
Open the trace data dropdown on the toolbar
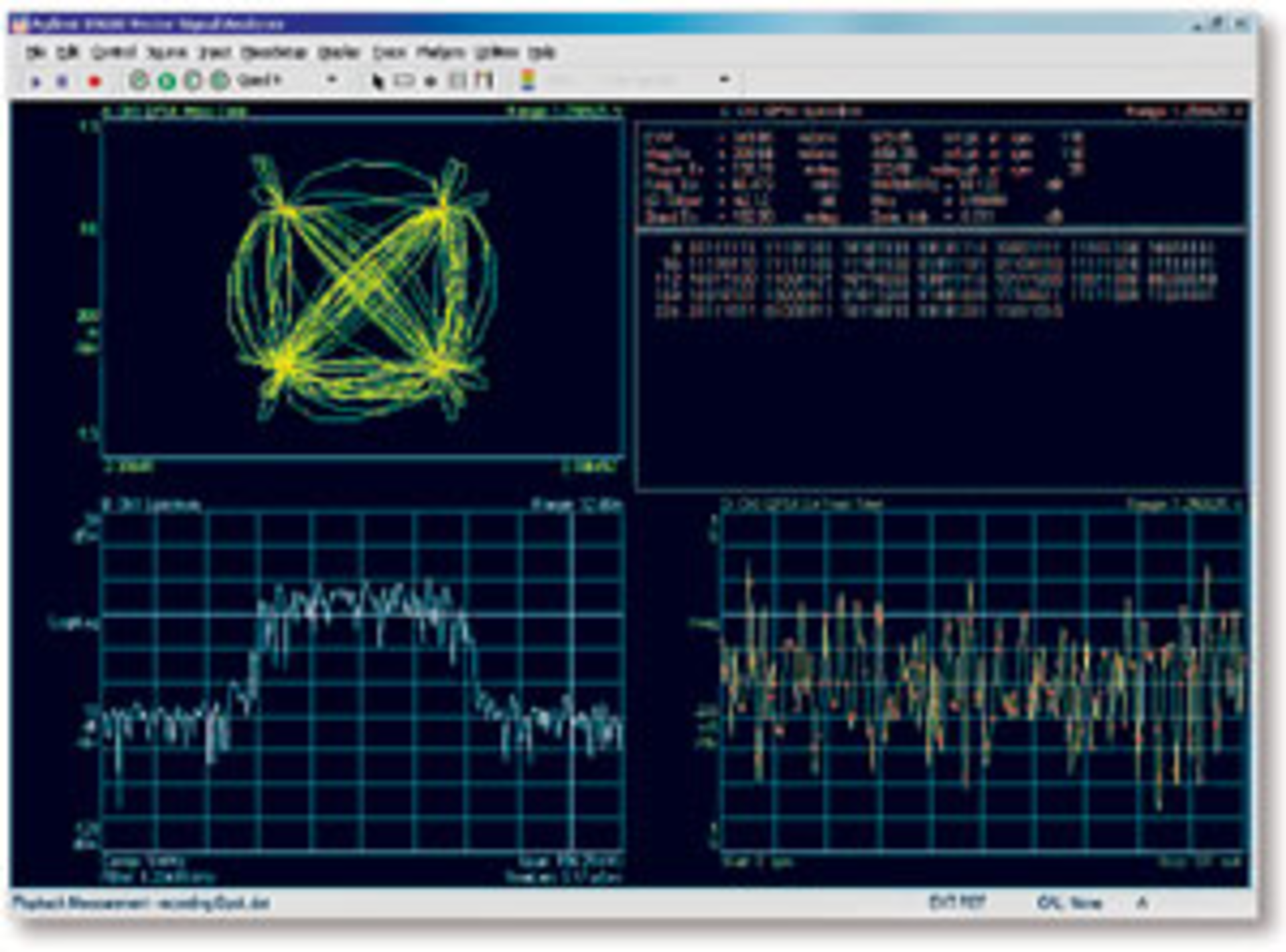point(723,79)
